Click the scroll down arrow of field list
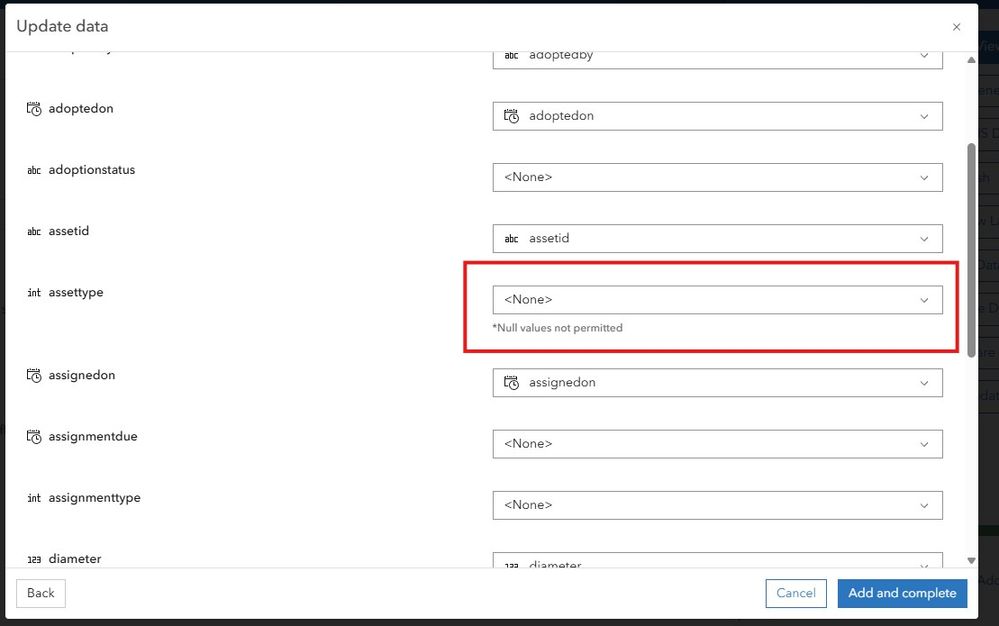This screenshot has width=999, height=626. 971,561
